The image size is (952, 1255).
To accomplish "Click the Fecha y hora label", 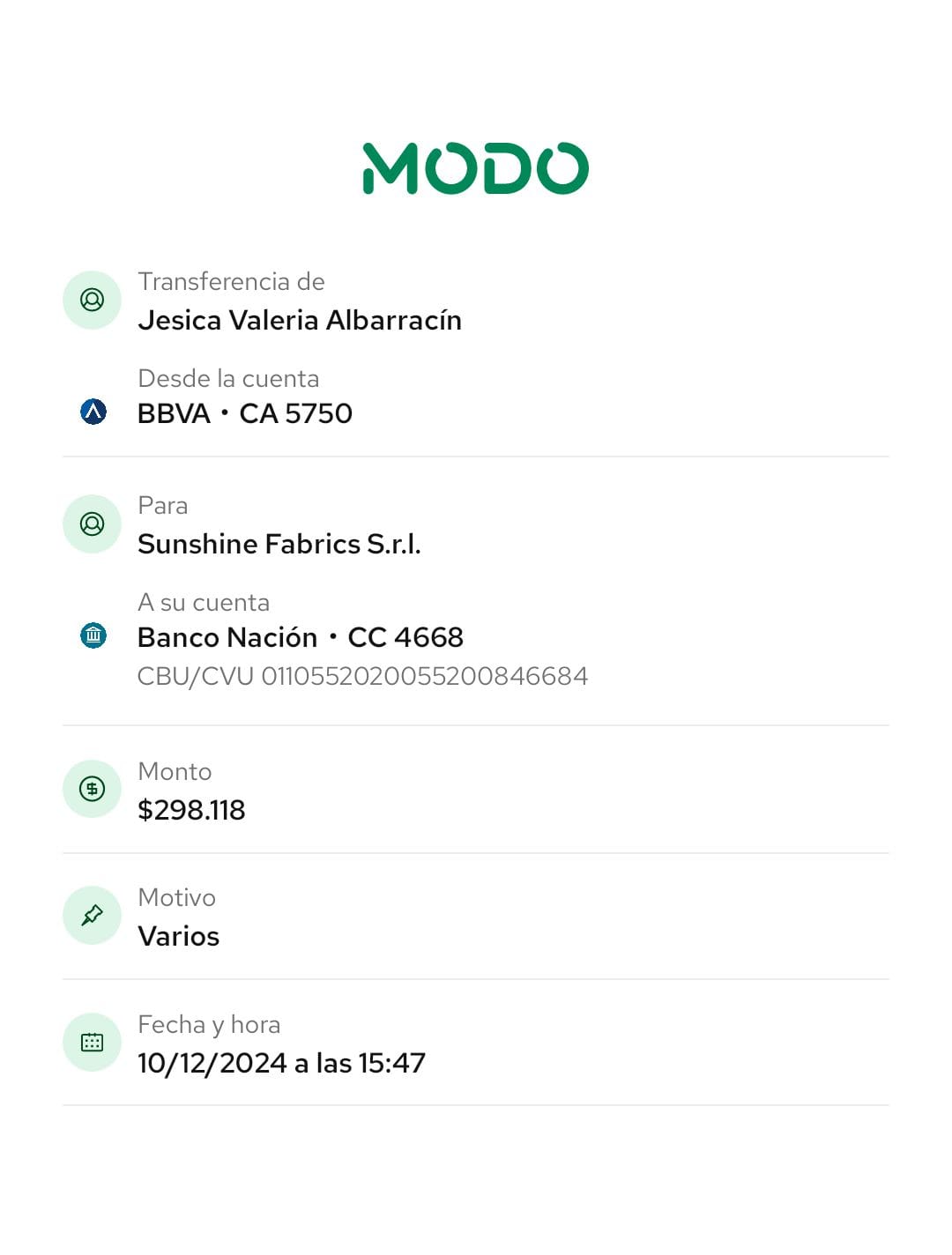I will point(209,1025).
